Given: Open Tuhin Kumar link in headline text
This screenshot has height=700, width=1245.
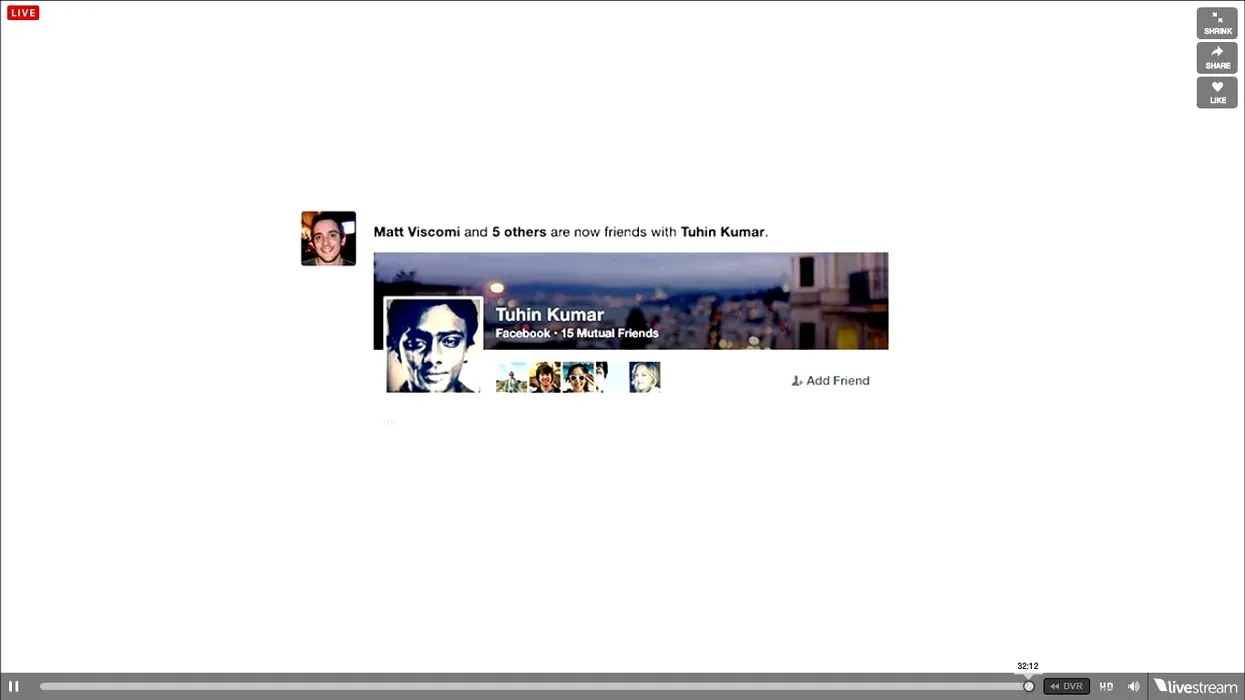Looking at the screenshot, I should pyautogui.click(x=722, y=232).
